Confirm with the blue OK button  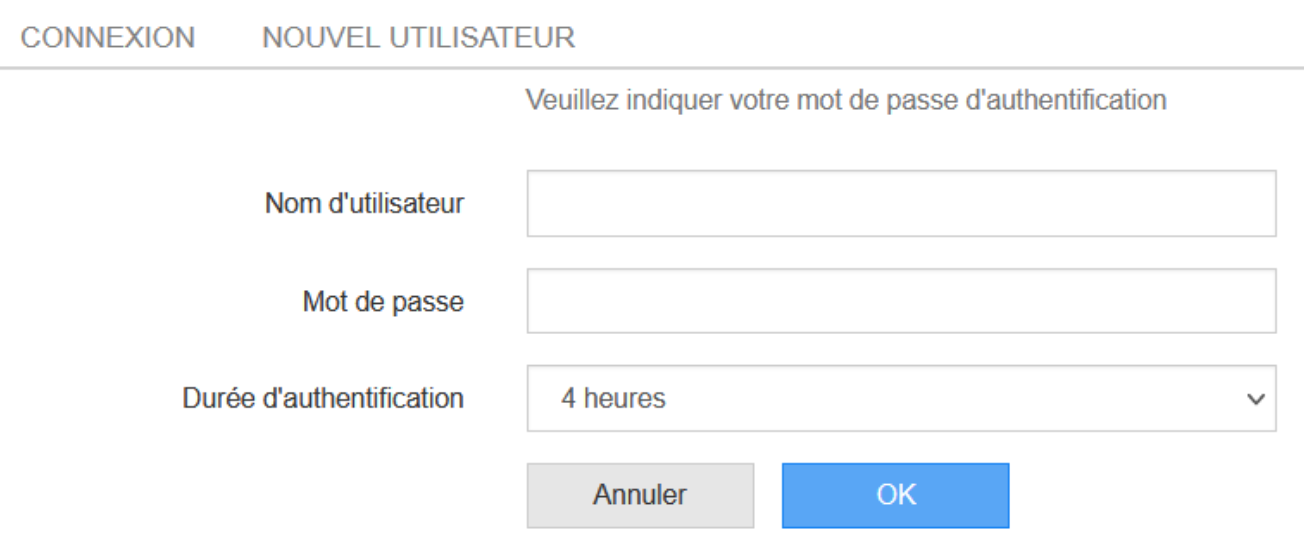[895, 495]
